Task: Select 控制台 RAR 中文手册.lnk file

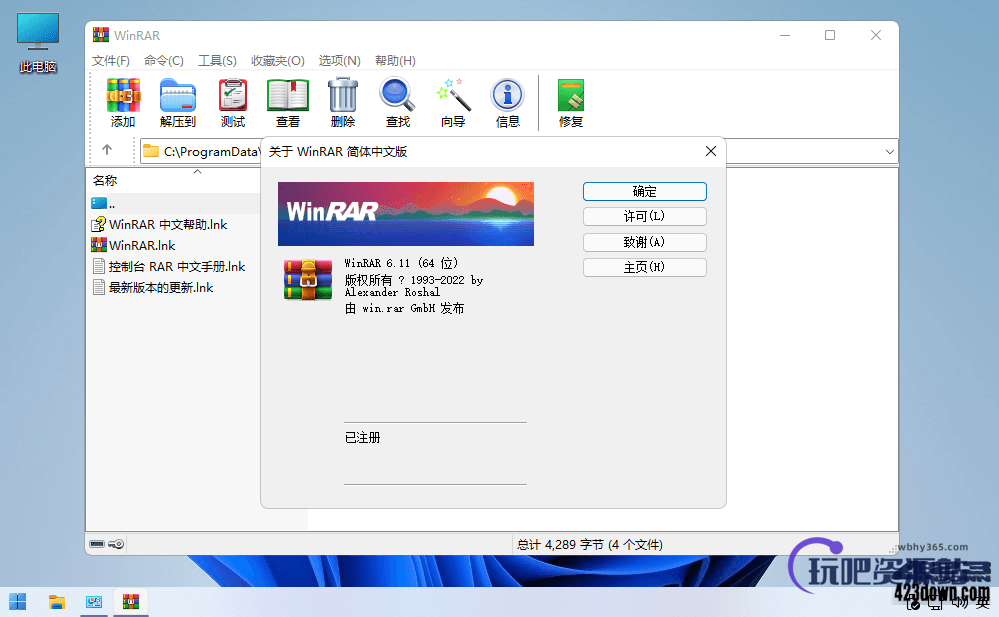Action: [168, 266]
